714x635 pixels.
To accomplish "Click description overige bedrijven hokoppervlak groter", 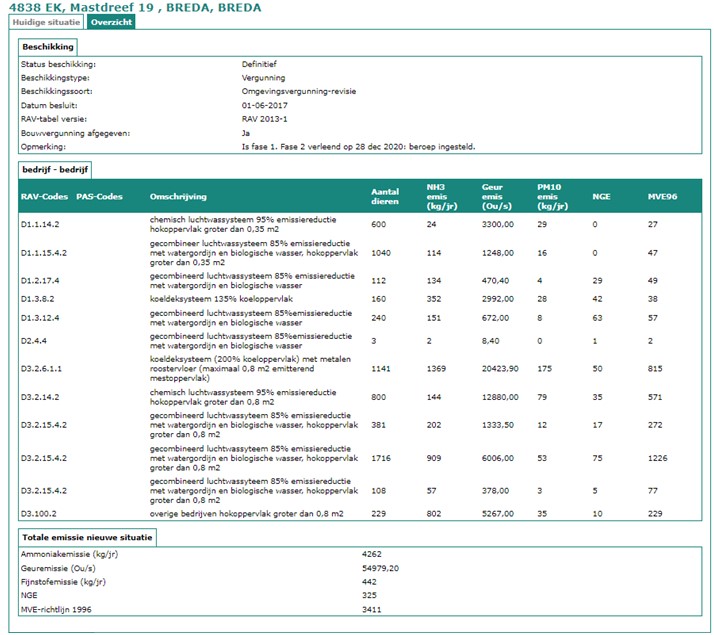I will [246, 514].
